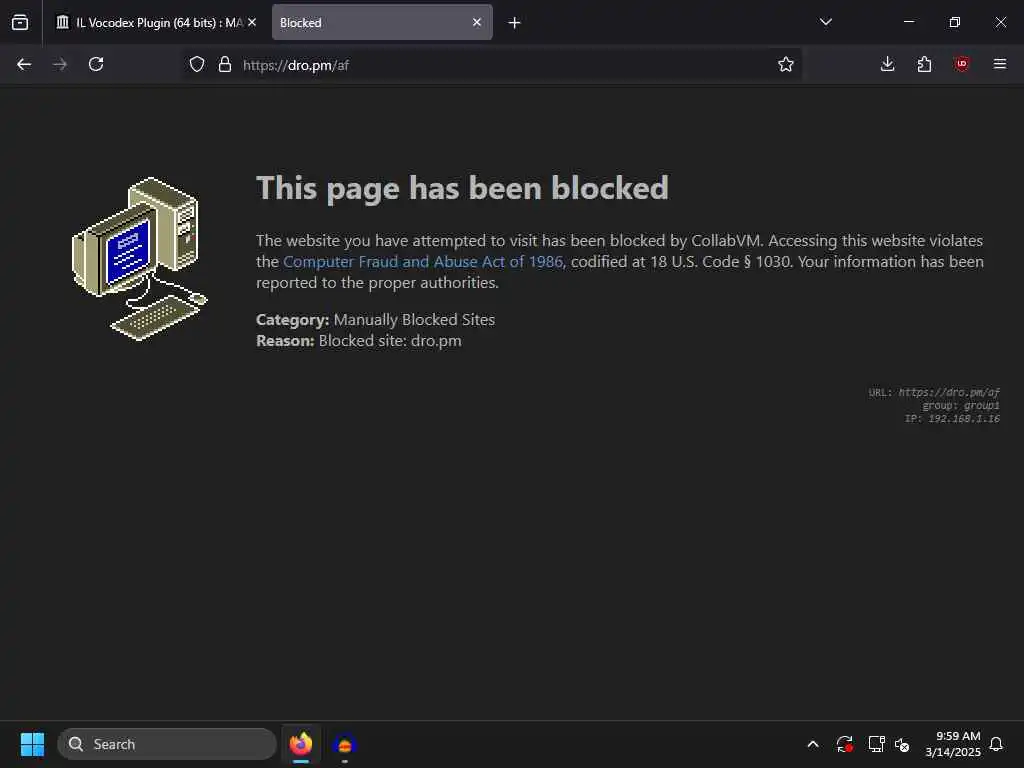Open the Firefox application menu
Image resolution: width=1024 pixels, height=768 pixels.
pyautogui.click(x=1000, y=64)
